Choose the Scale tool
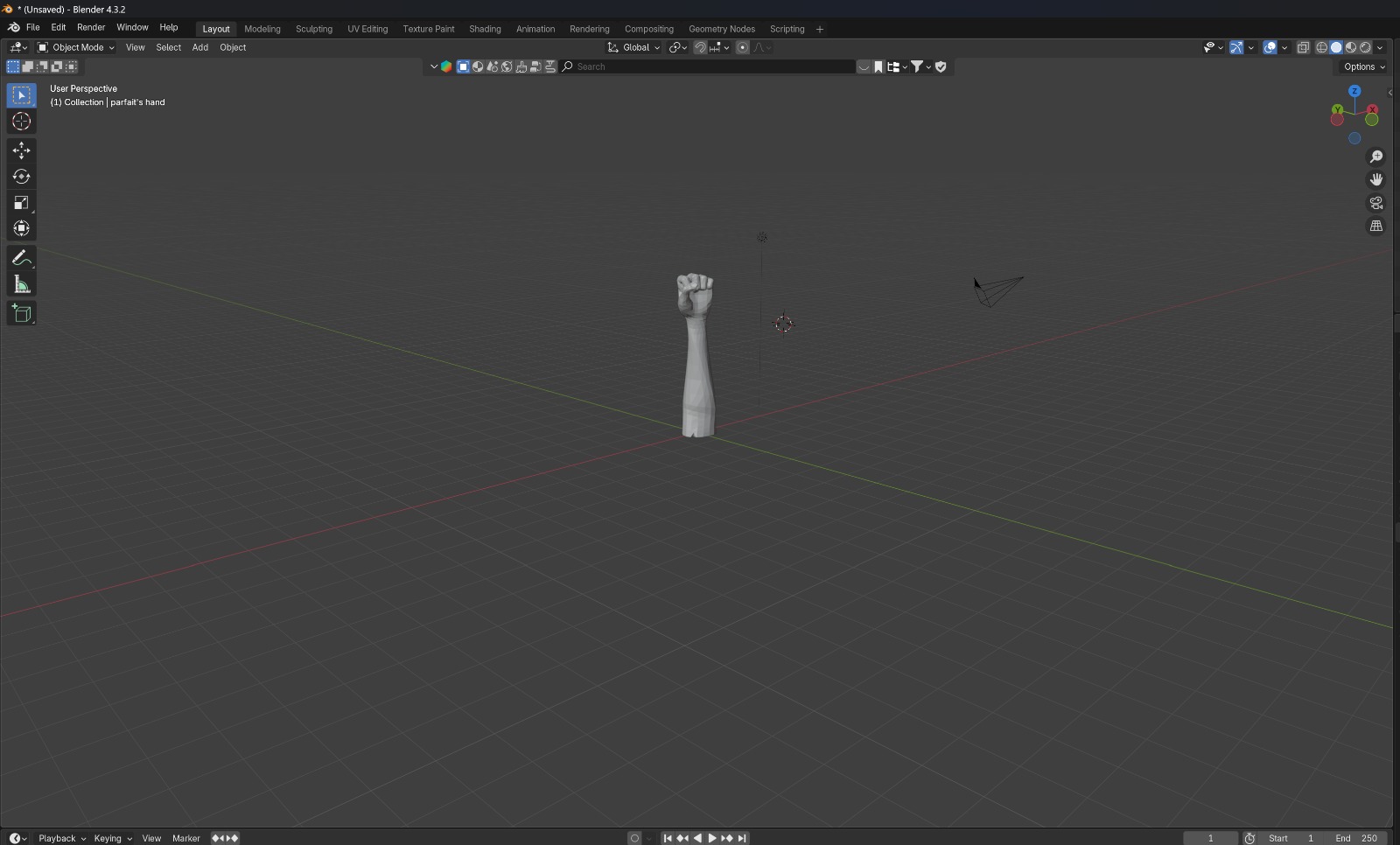Screen dimensions: 1400x845 (21, 203)
